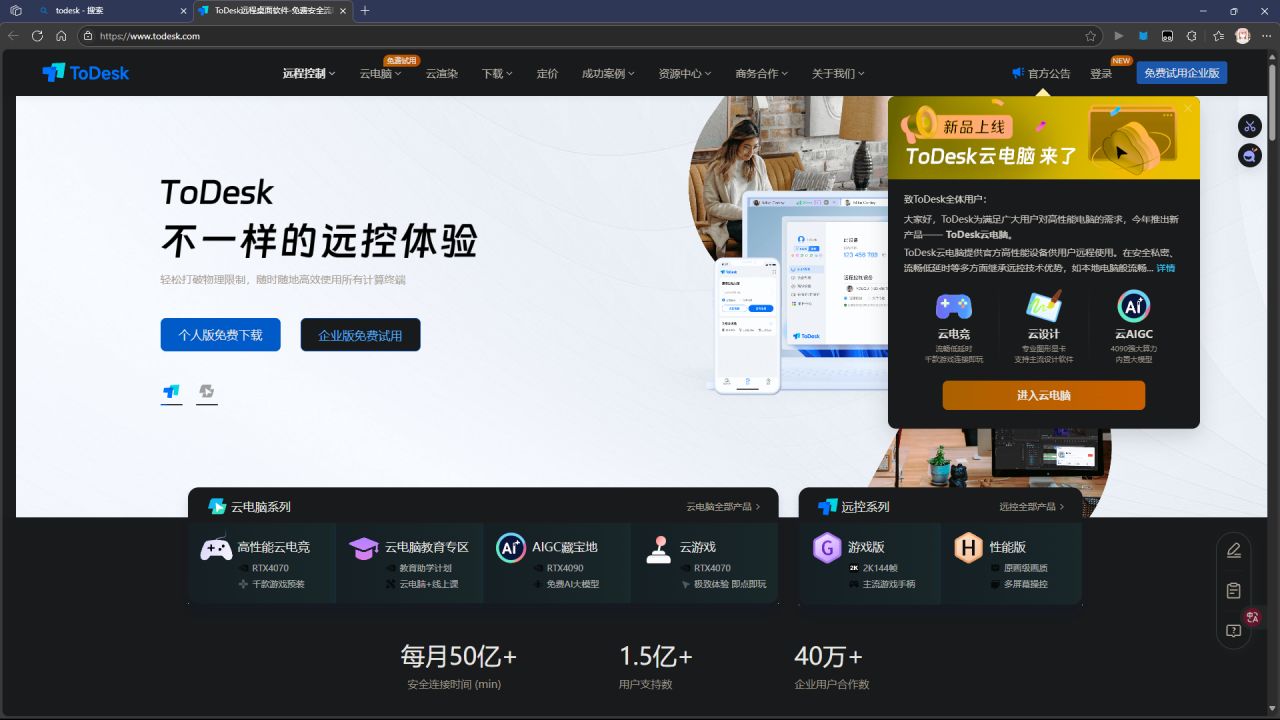Open the 云渲染 nav item
This screenshot has height=720, width=1280.
[442, 73]
